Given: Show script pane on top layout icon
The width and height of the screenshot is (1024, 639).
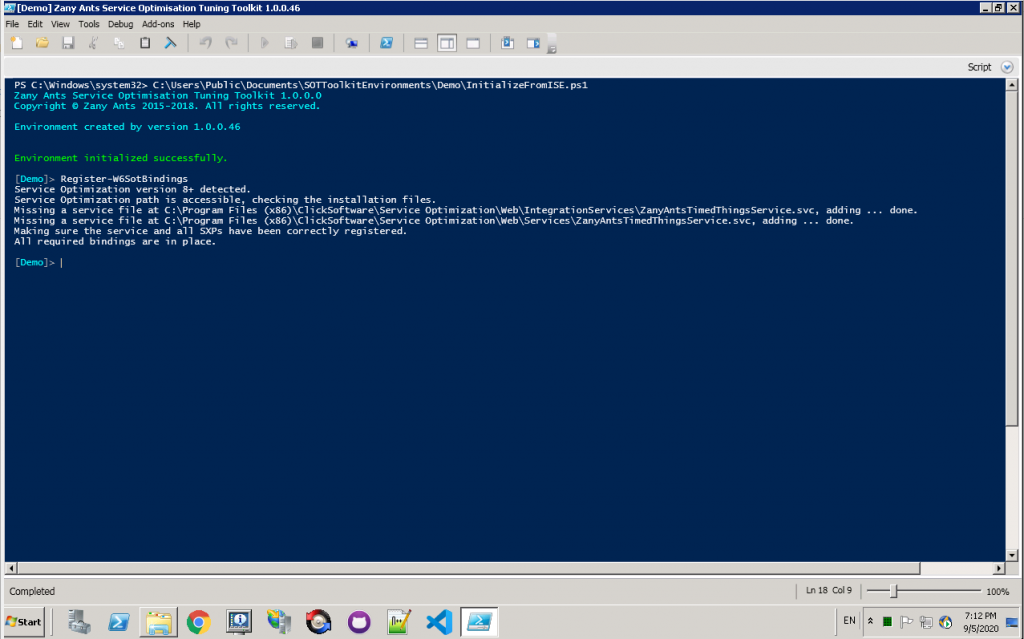Looking at the screenshot, I should pos(421,43).
